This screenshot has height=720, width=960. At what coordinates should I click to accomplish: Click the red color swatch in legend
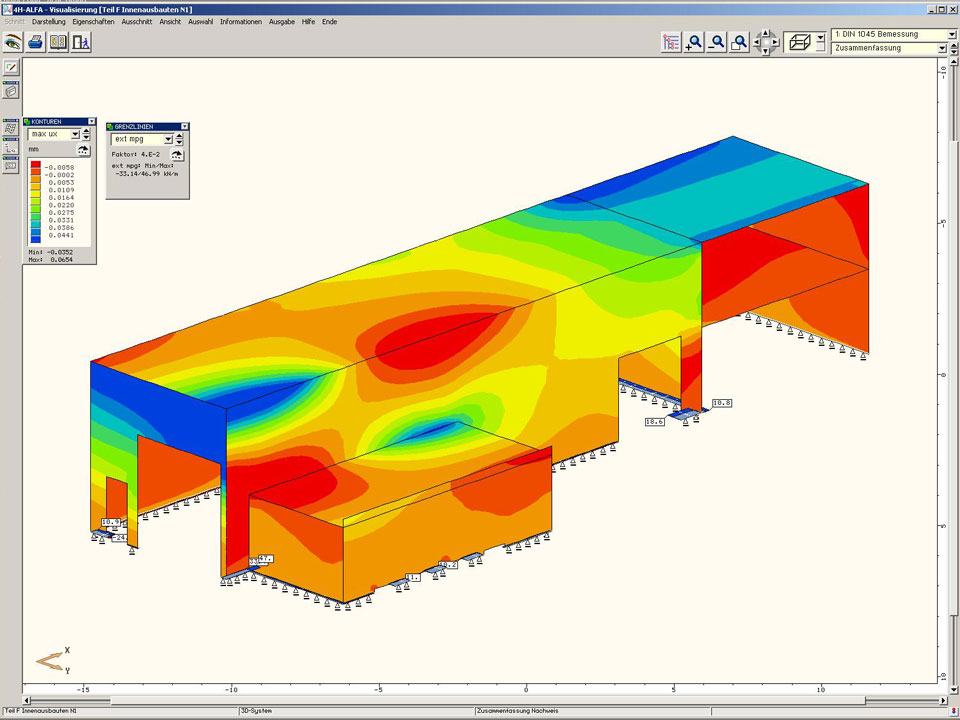[x=35, y=164]
